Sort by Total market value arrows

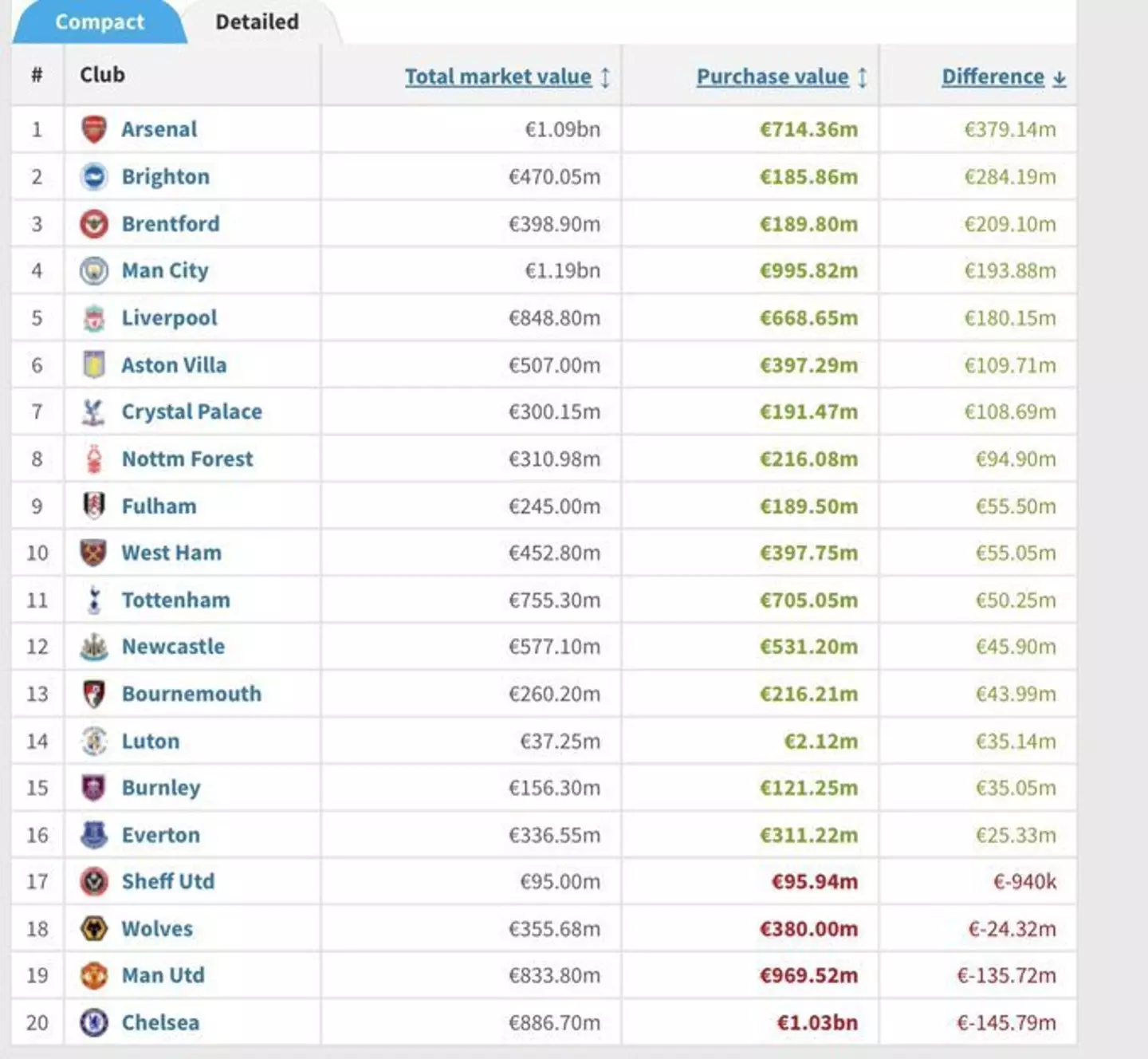pyautogui.click(x=606, y=77)
